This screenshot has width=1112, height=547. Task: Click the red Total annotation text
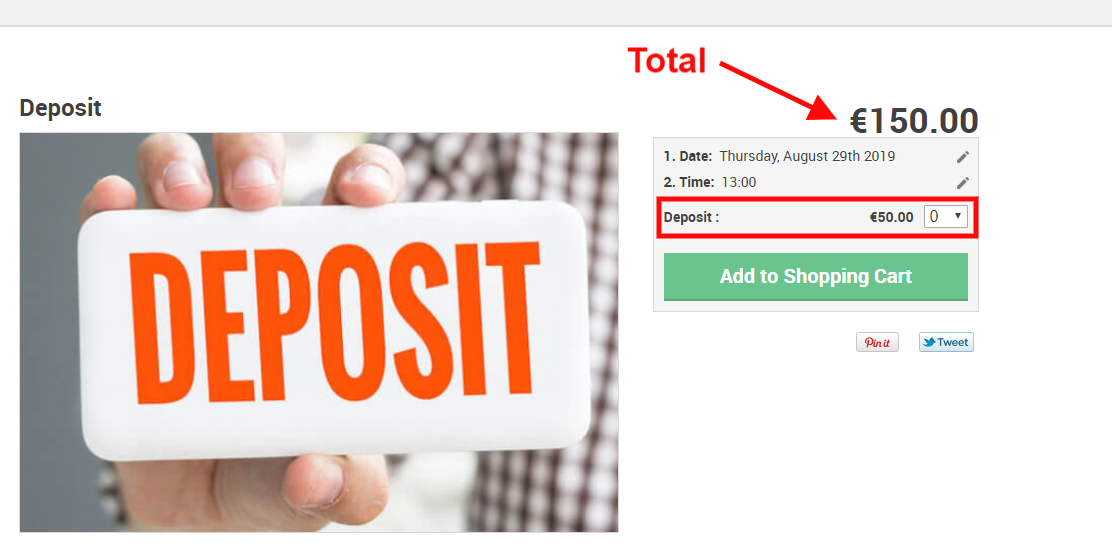667,61
